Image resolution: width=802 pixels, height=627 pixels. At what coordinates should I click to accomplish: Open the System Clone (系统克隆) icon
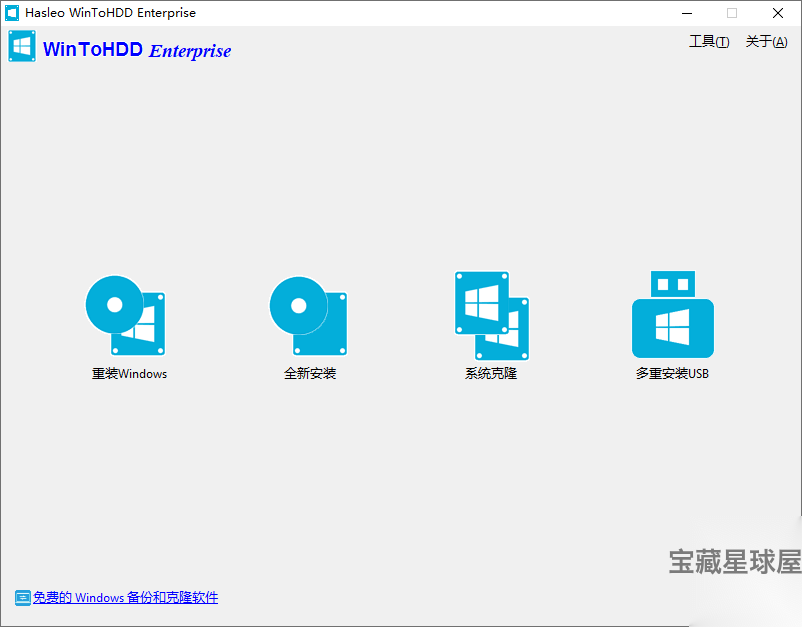492,316
